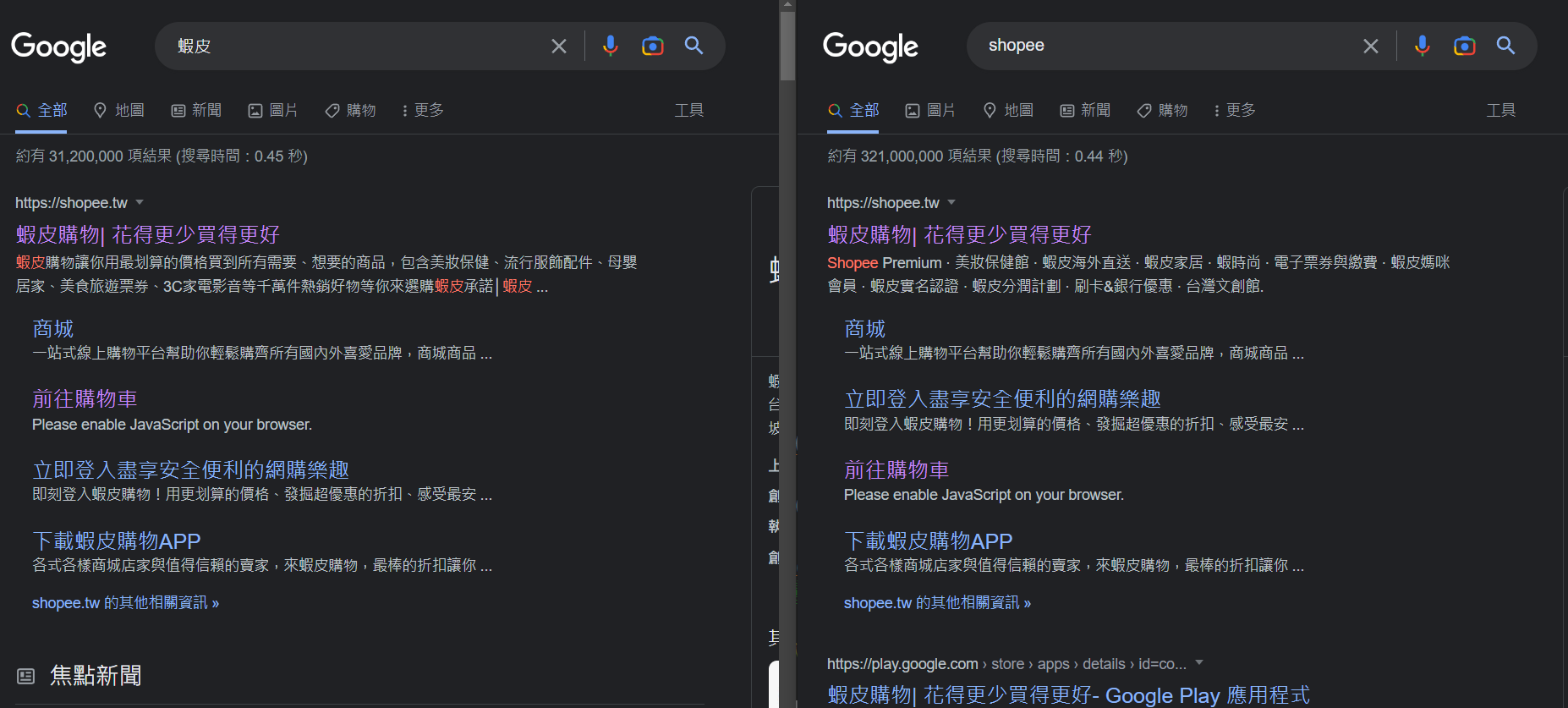Click https://shopee.tw URL in left window
Viewport: 1568px width, 708px height.
pos(71,202)
